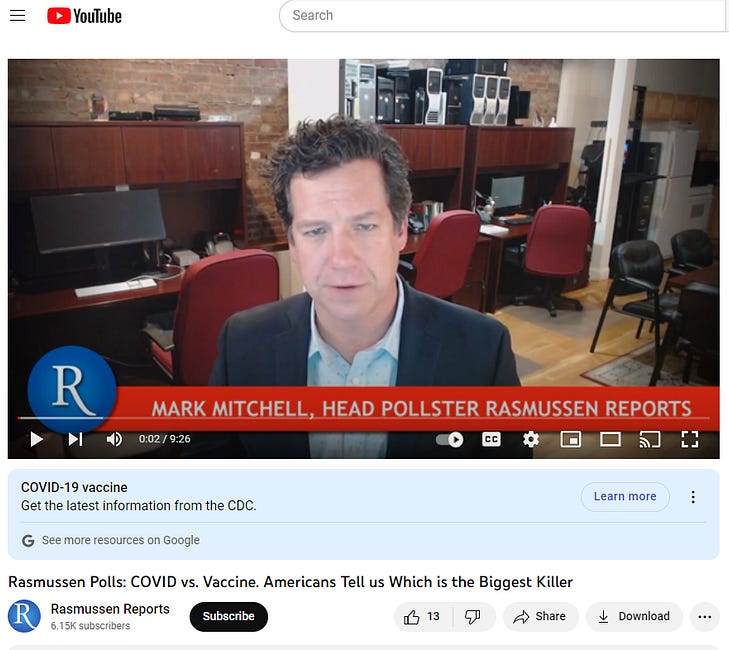Activate miniplayer mode
Screen dimensions: 729x650
[570, 439]
